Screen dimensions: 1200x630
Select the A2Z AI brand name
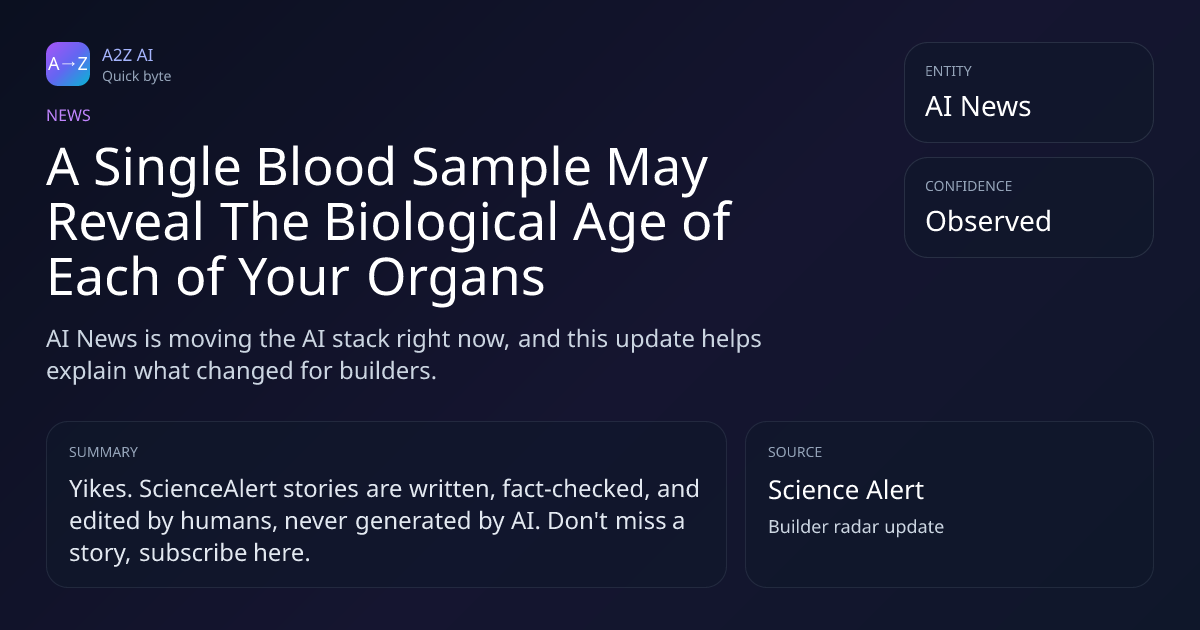click(128, 55)
